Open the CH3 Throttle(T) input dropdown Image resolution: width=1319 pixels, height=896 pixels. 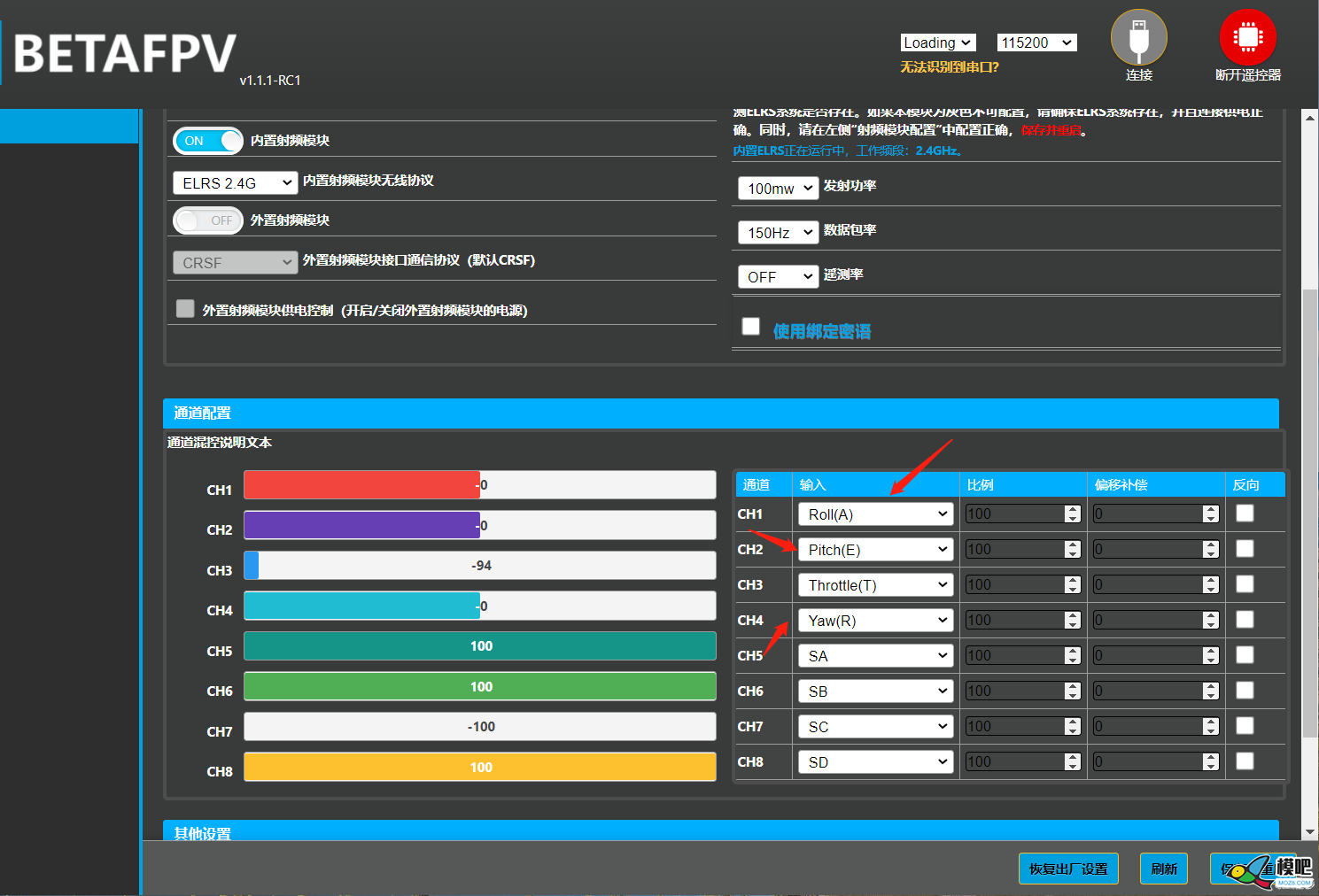[x=876, y=584]
